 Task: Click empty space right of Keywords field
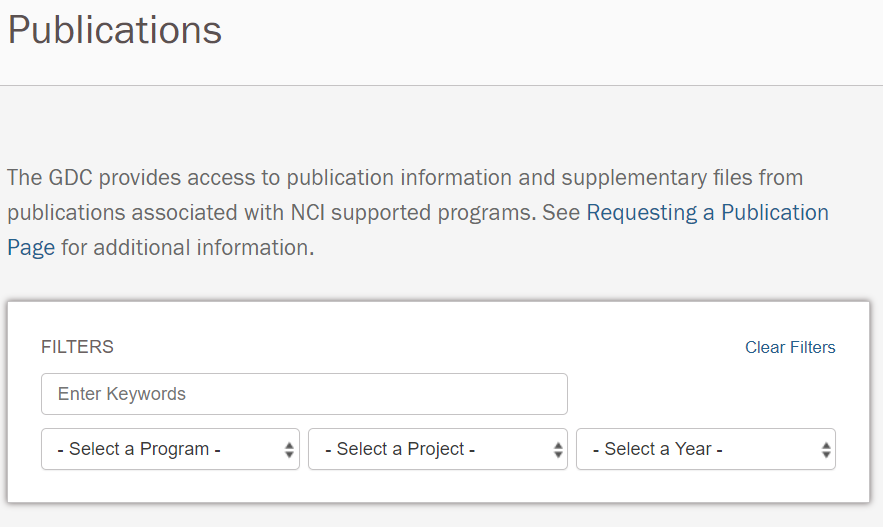[700, 394]
